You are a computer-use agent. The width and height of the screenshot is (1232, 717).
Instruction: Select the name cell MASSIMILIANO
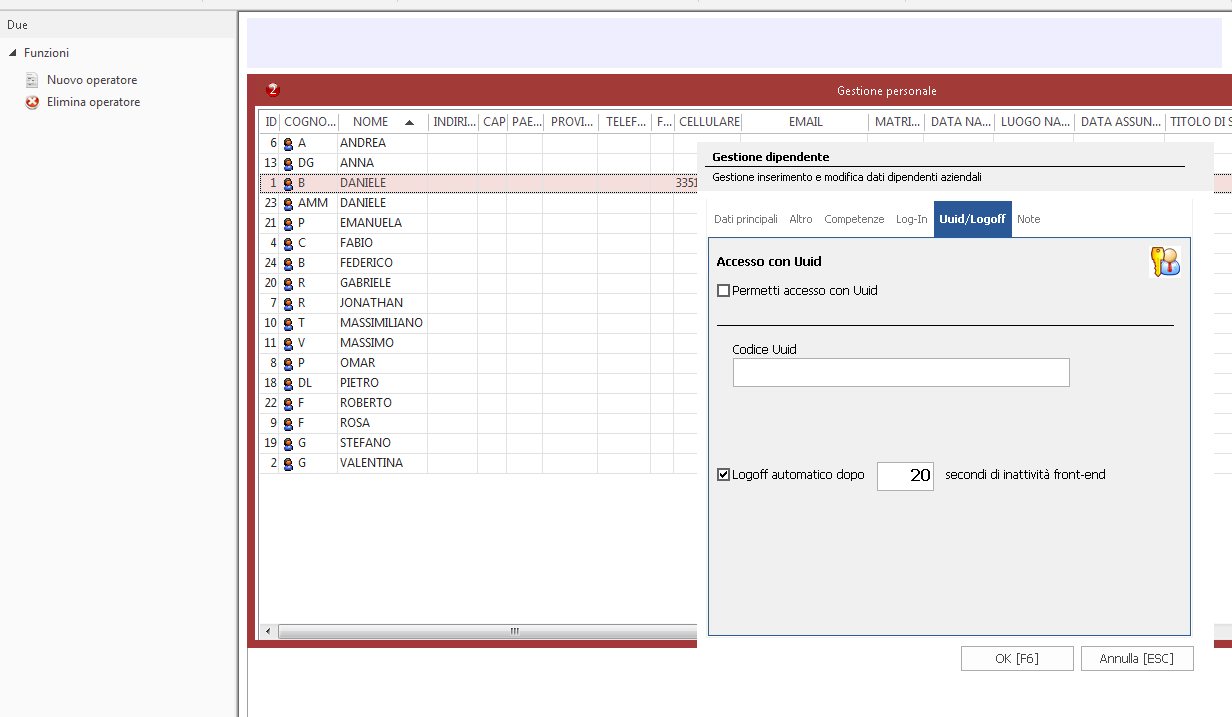383,323
